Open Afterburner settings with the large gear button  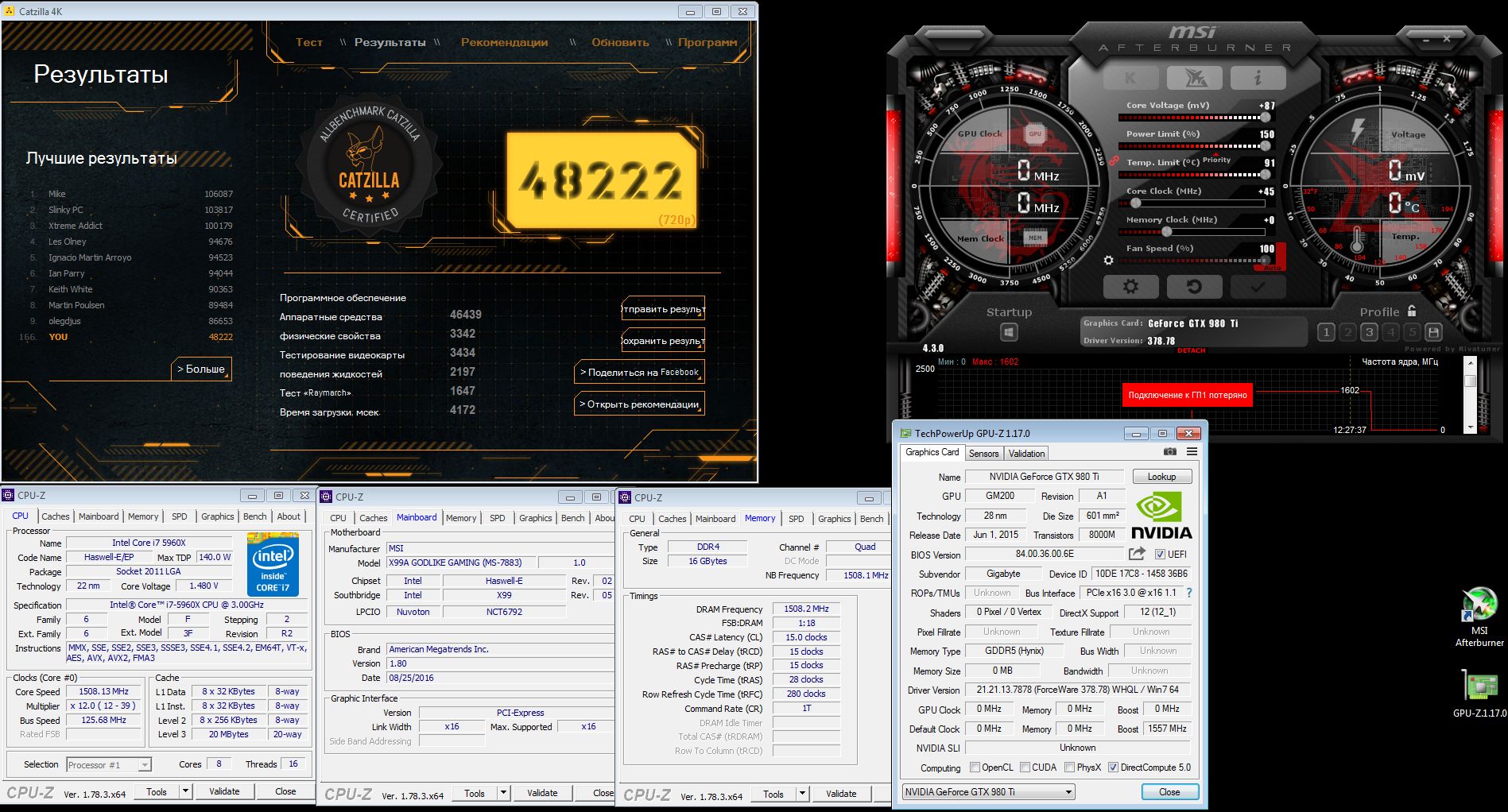coord(1130,286)
